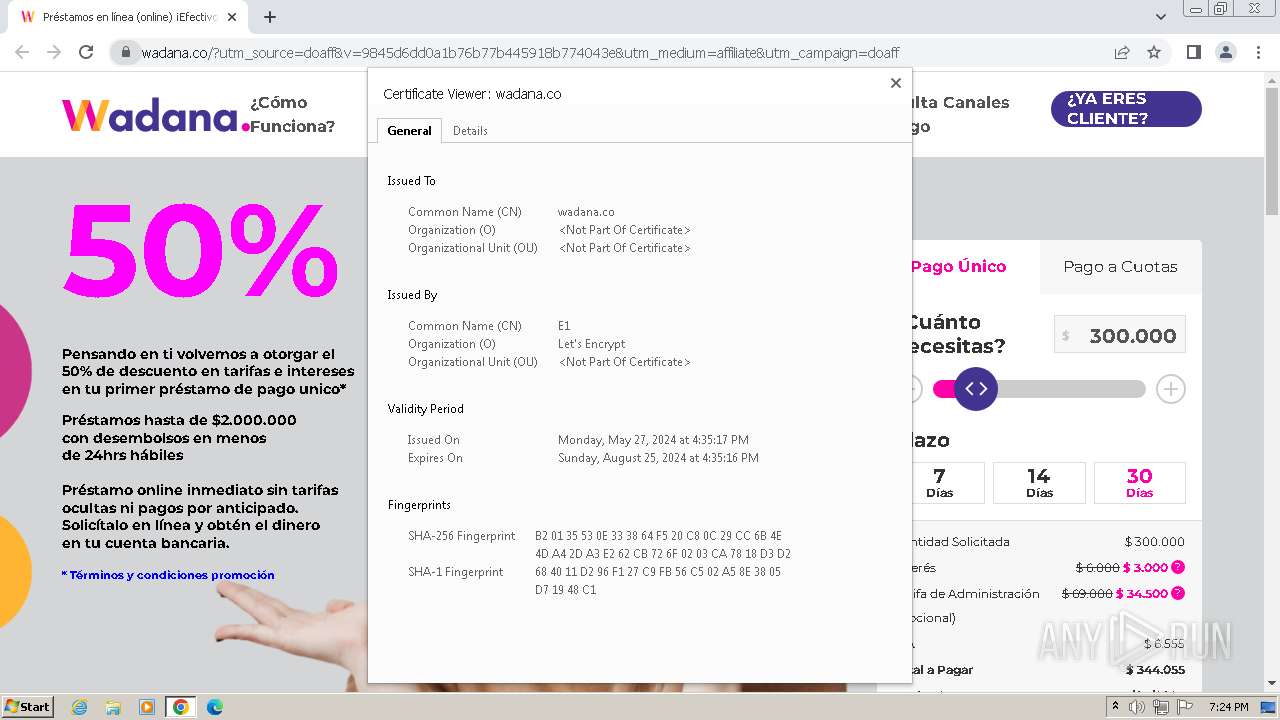Choose the 14 Días term
This screenshot has width=1280, height=720.
click(x=1039, y=482)
